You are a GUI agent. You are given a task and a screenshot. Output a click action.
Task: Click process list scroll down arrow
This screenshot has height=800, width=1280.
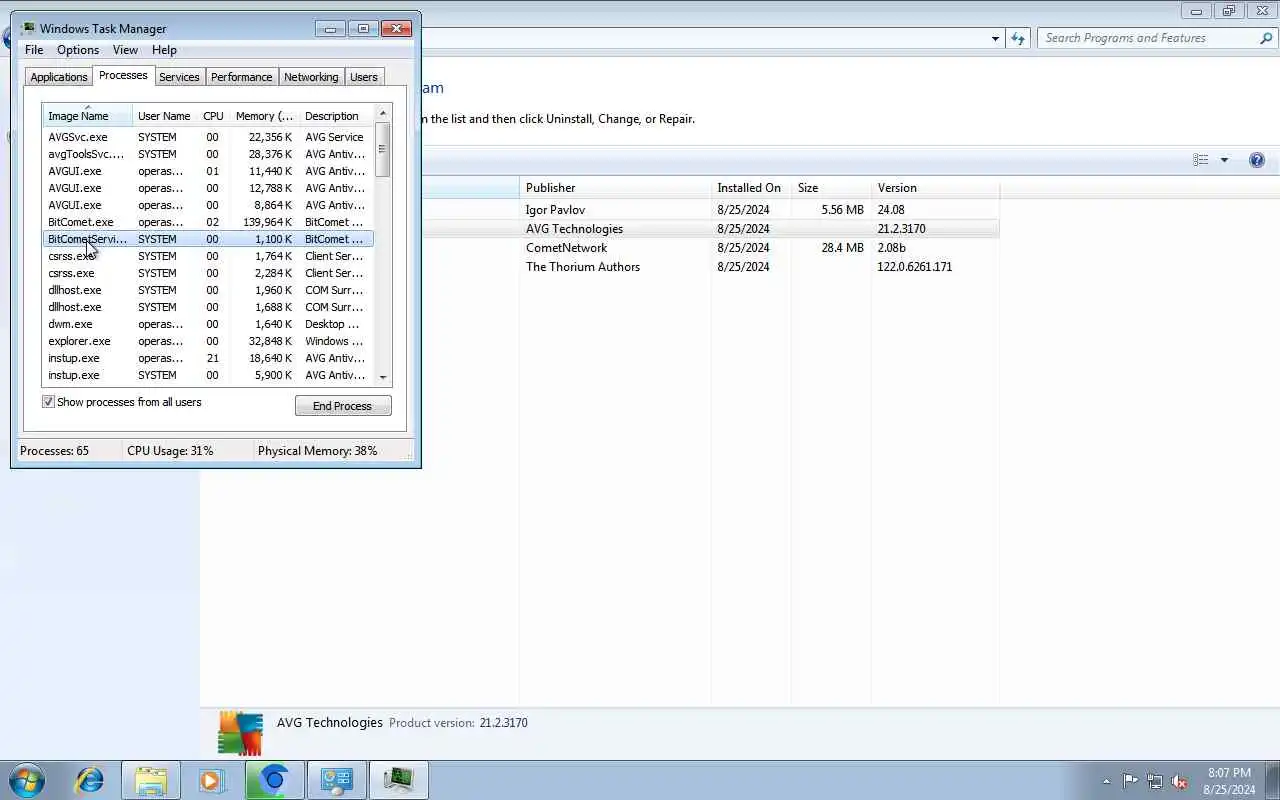click(x=382, y=378)
